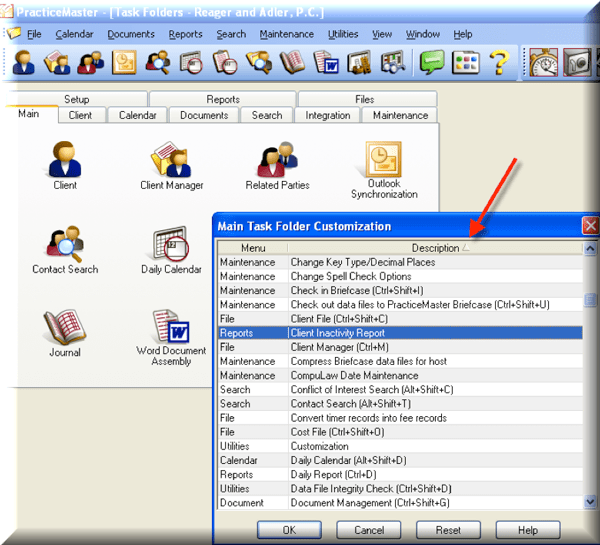Launch Word Document Assembly from task folder

[171, 338]
